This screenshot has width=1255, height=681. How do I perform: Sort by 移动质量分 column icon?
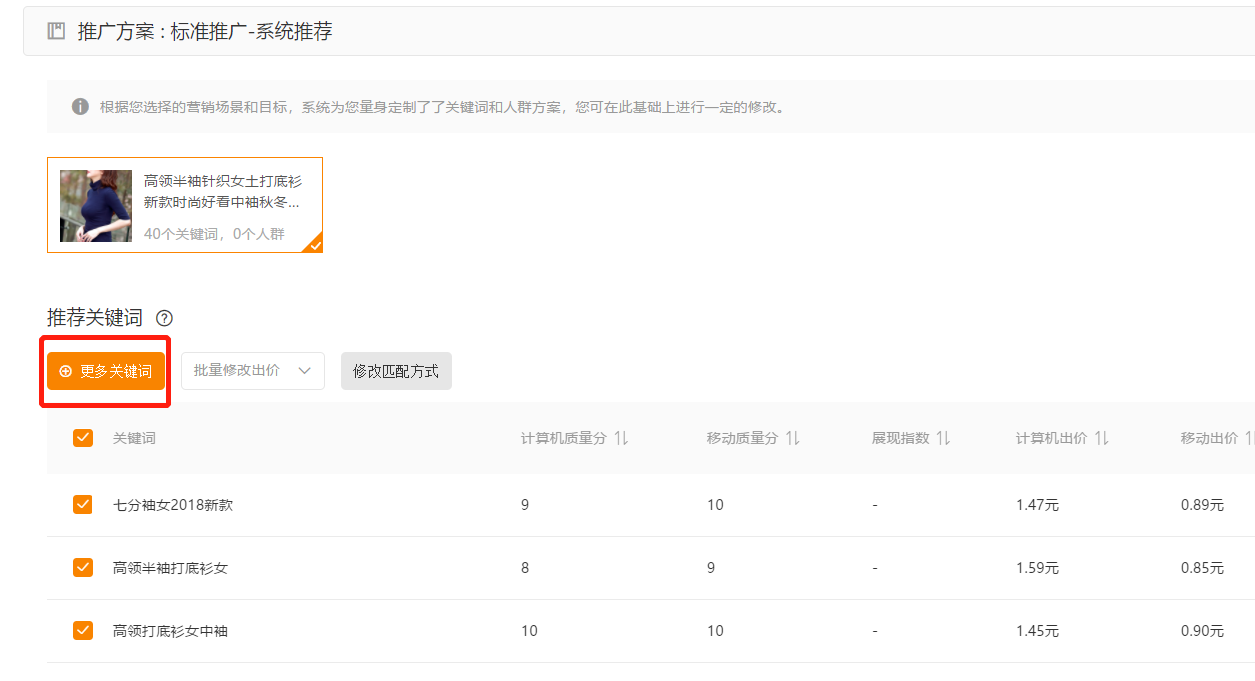(x=792, y=438)
